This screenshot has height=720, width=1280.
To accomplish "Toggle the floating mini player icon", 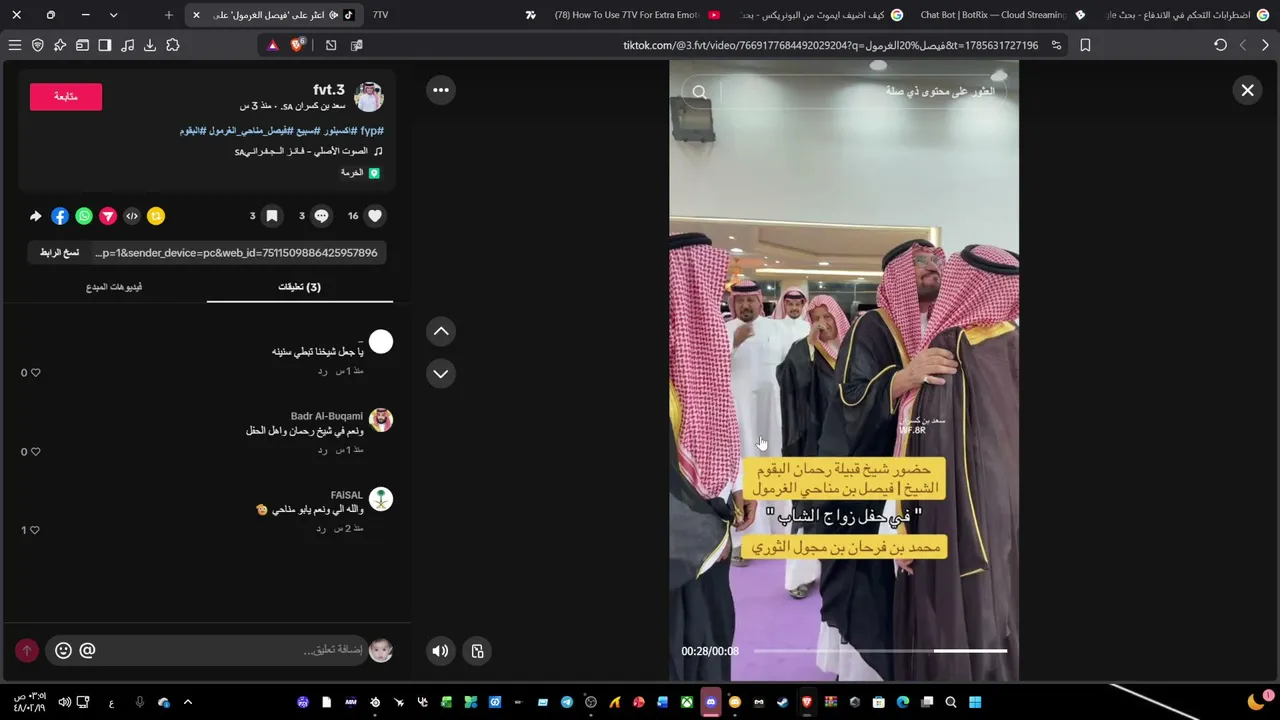I will point(478,651).
